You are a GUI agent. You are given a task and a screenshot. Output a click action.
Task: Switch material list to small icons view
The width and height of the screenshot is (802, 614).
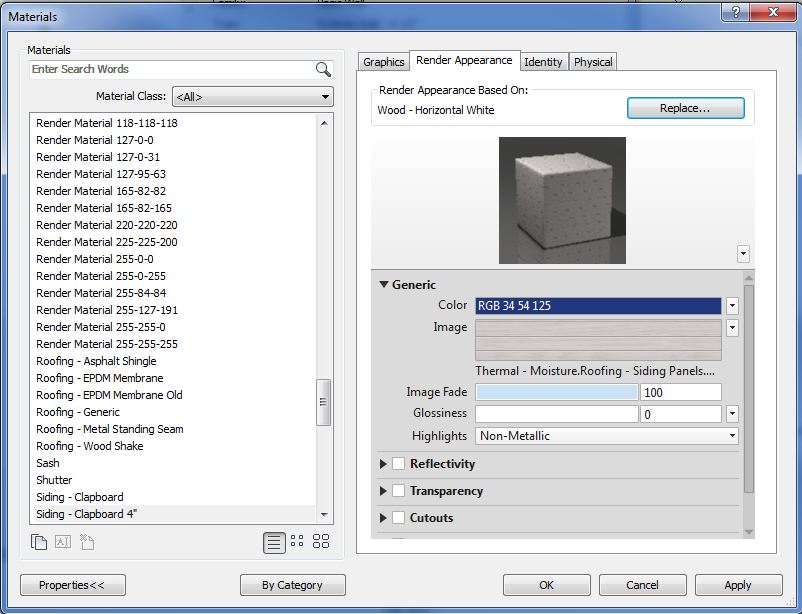(x=297, y=542)
